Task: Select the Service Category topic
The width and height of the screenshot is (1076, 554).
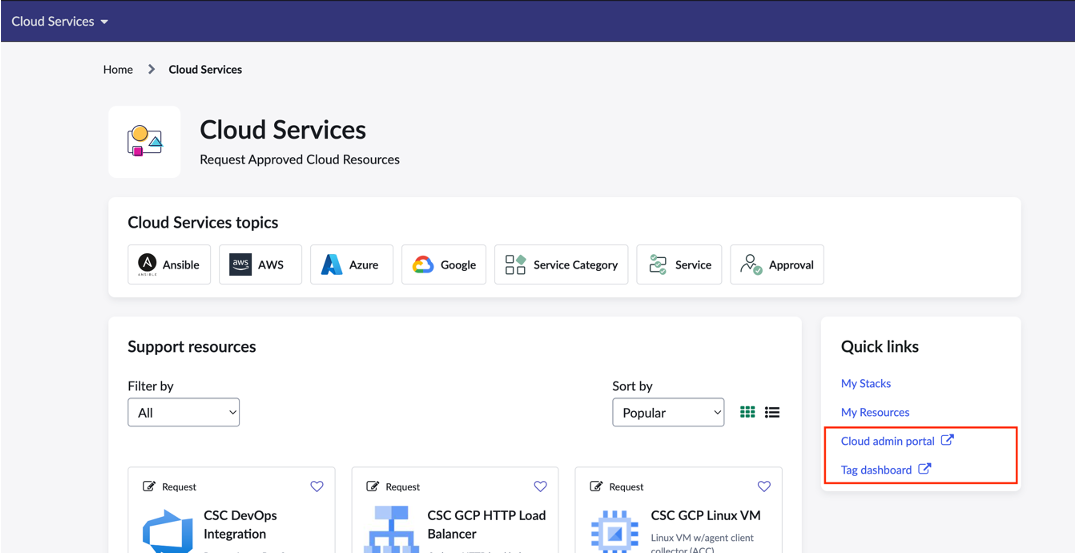Action: coord(561,265)
